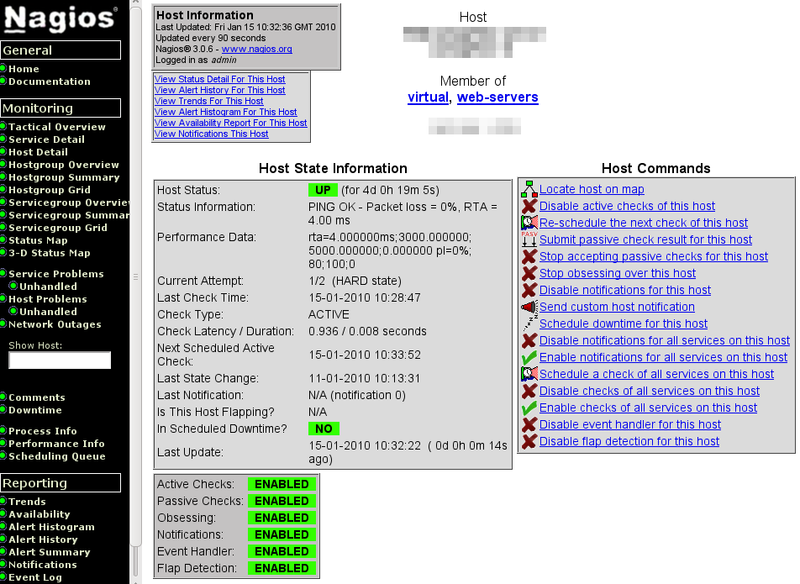Open View Alert Histogram For This Host
Image resolution: width=800 pixels, height=584 pixels.
tap(225, 112)
